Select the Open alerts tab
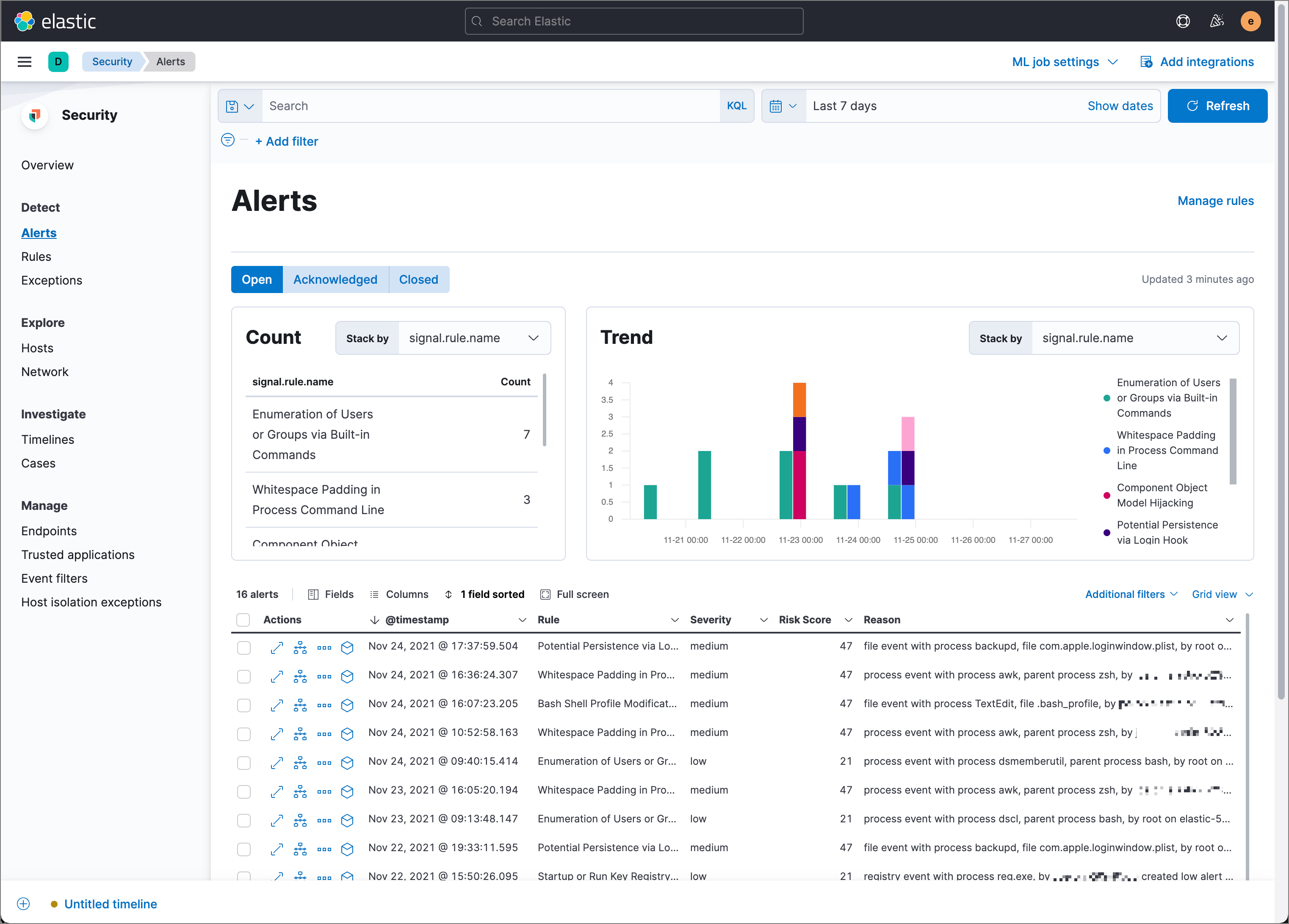Image resolution: width=1289 pixels, height=924 pixels. click(x=256, y=279)
